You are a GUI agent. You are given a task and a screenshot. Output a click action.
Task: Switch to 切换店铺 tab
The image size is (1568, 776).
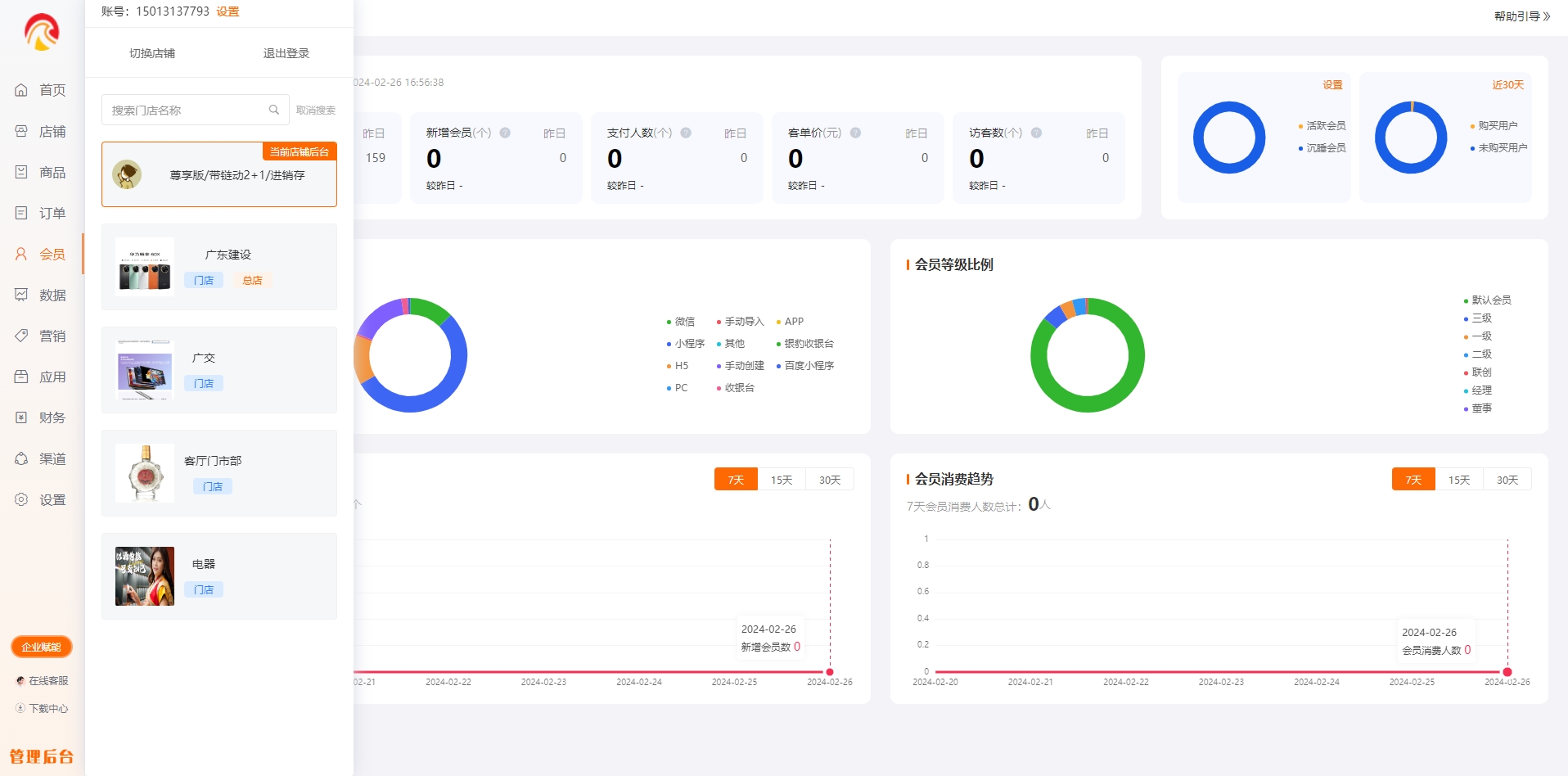pos(152,53)
